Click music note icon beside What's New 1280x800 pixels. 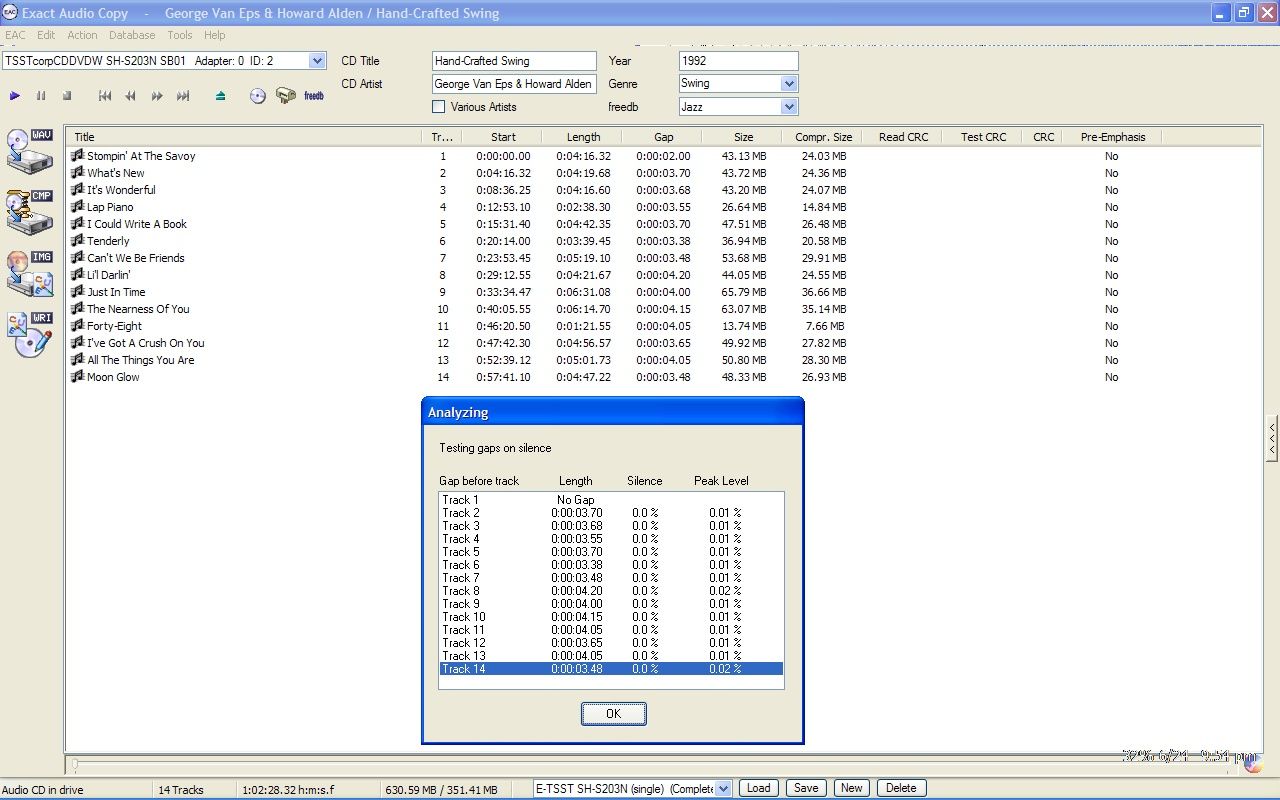tap(77, 172)
